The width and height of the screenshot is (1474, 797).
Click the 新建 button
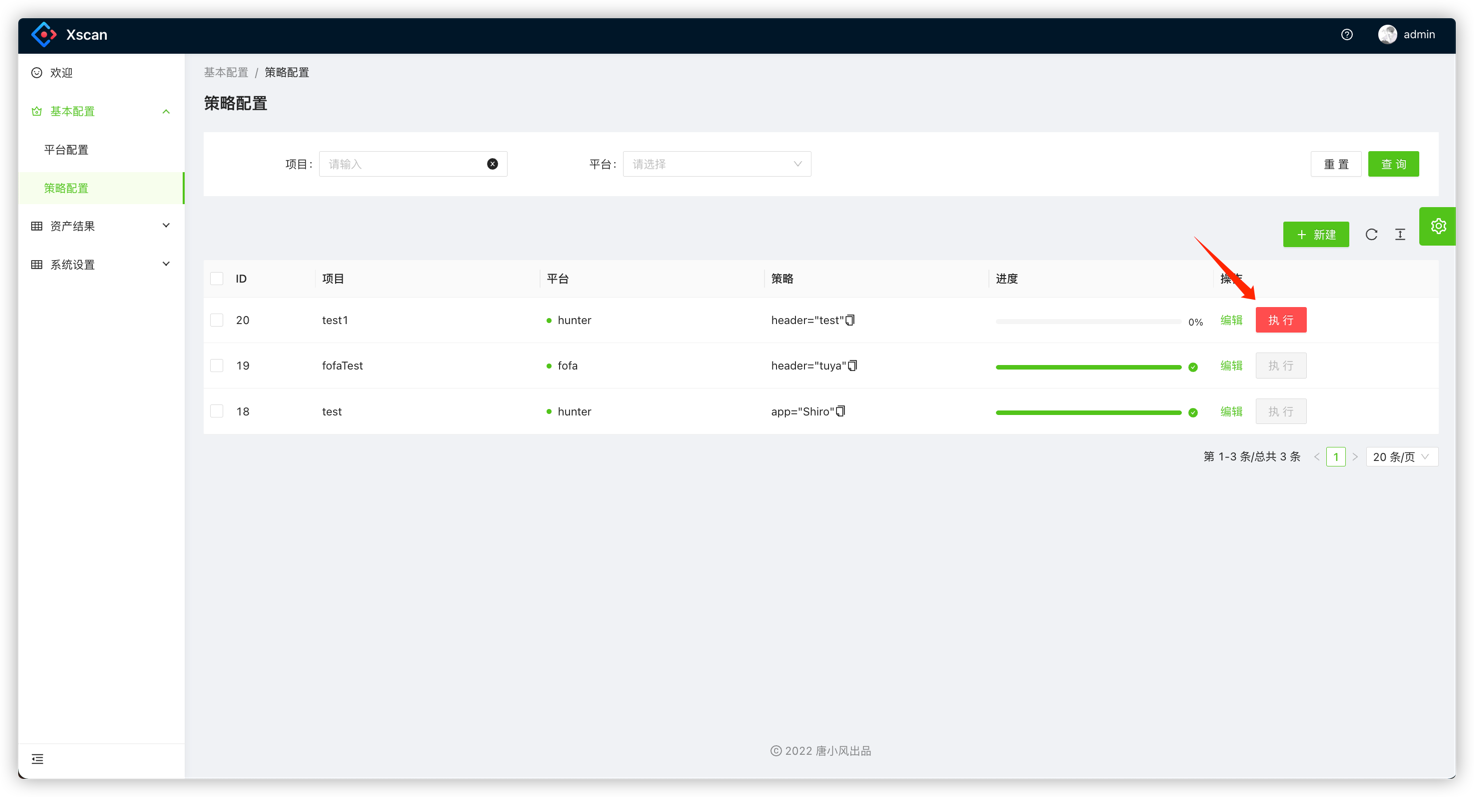1316,234
